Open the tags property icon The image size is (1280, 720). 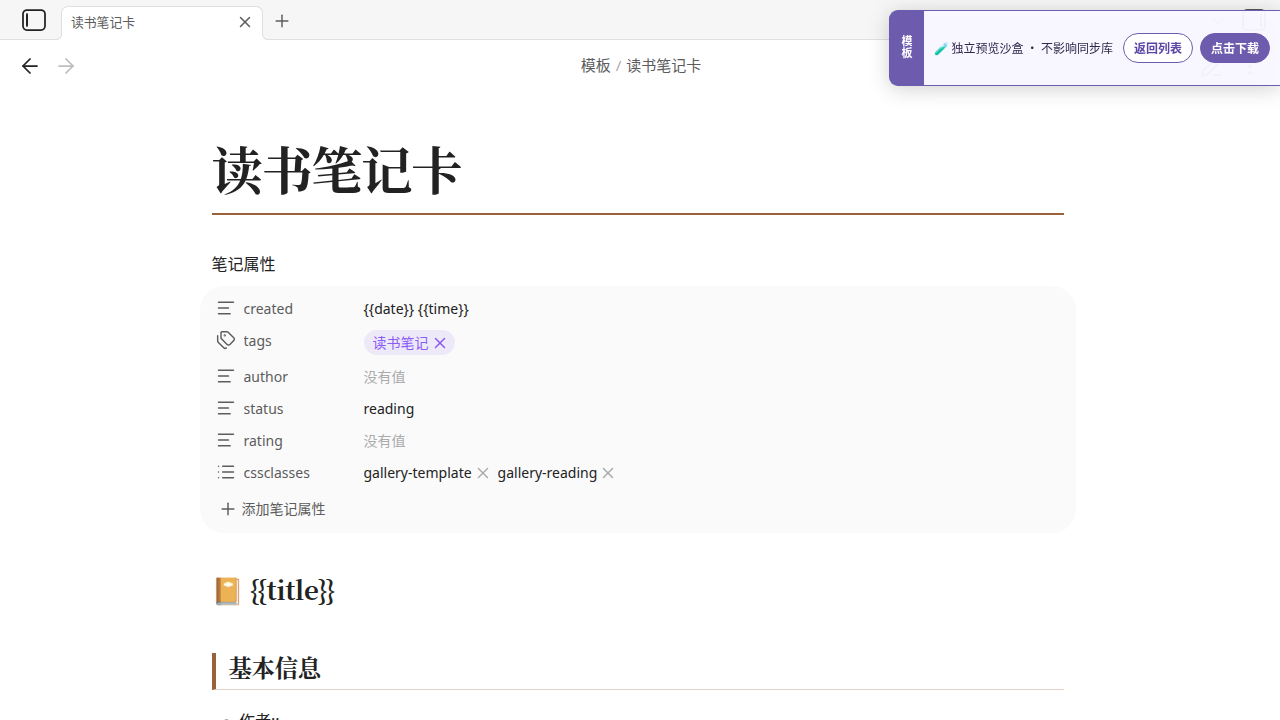[226, 340]
